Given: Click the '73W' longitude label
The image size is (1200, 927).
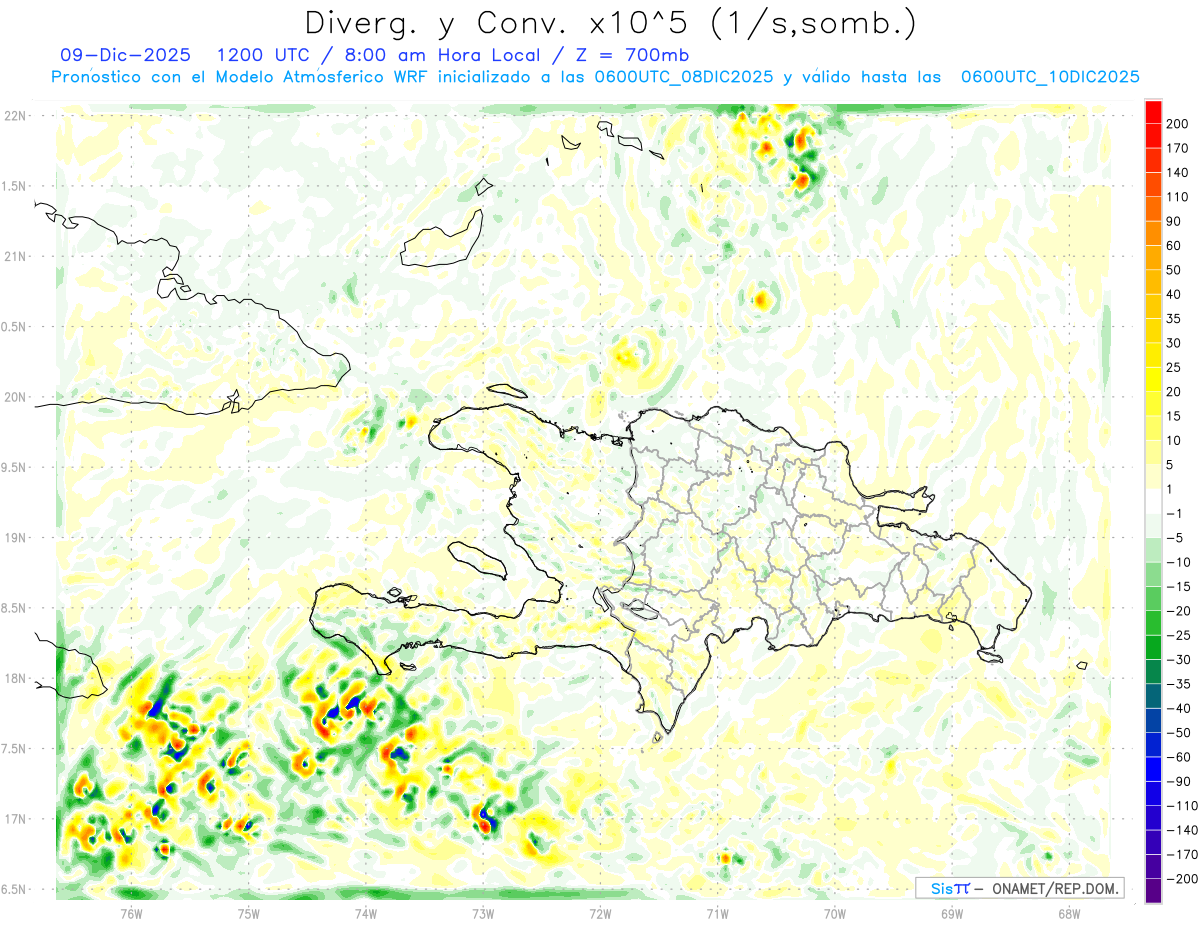Looking at the screenshot, I should coord(483,912).
